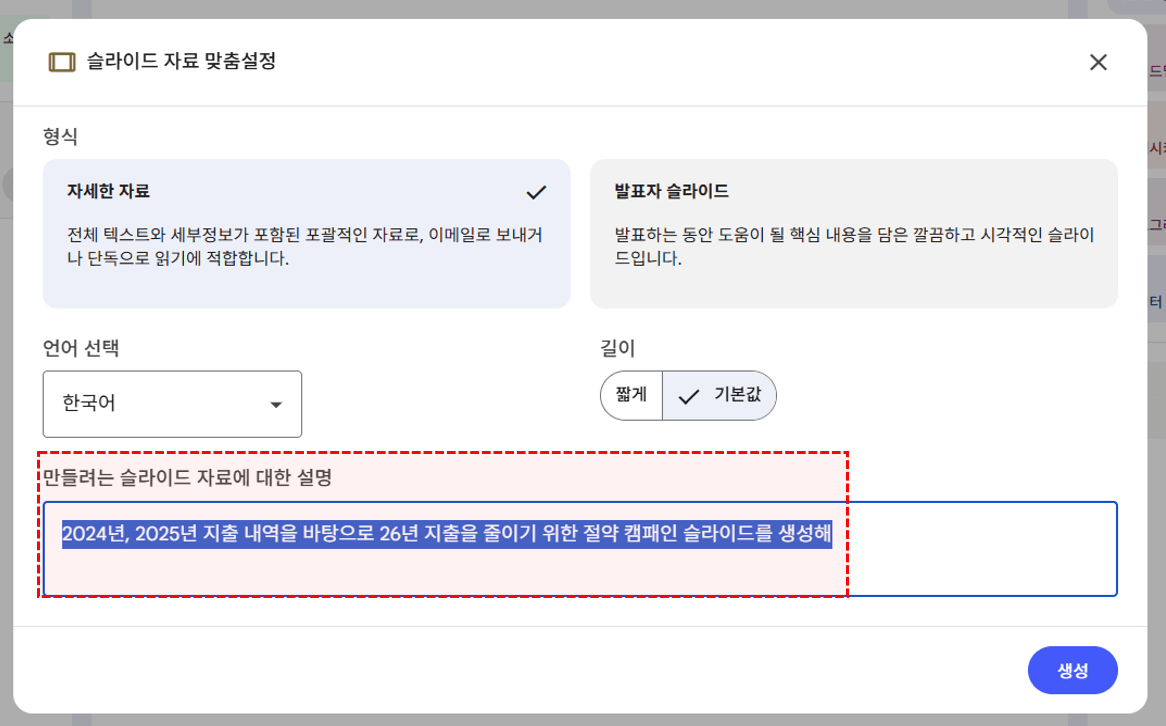Click the 만들려는 슬라이드 자료에 대한 설명 label
Viewport: 1166px width, 726px height.
pyautogui.click(x=188, y=478)
